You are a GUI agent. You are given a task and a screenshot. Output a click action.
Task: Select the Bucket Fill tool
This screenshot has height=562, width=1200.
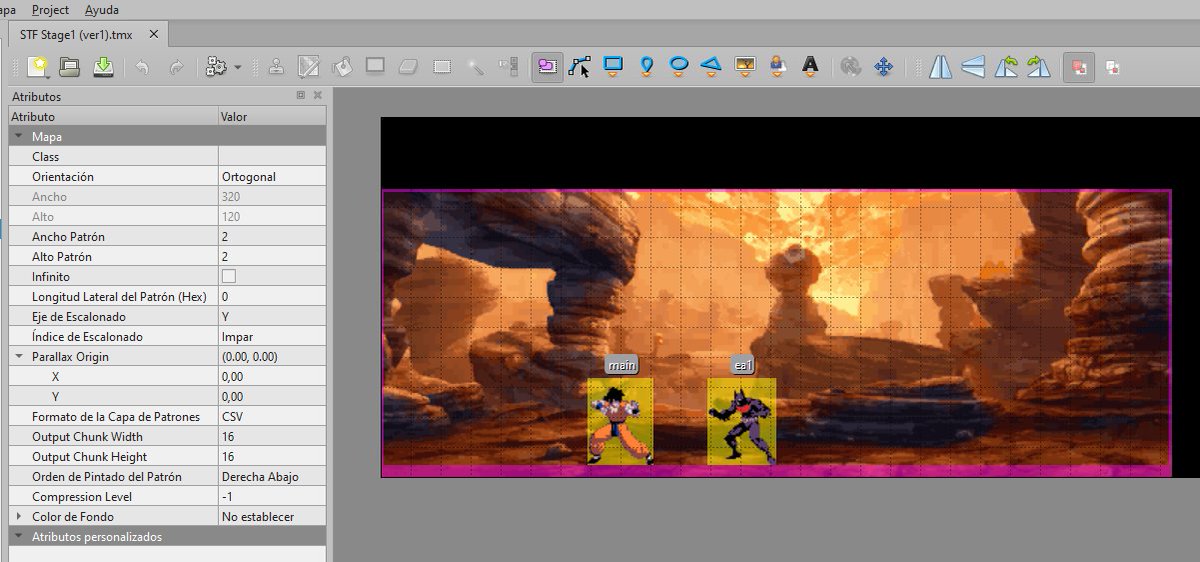[x=342, y=67]
